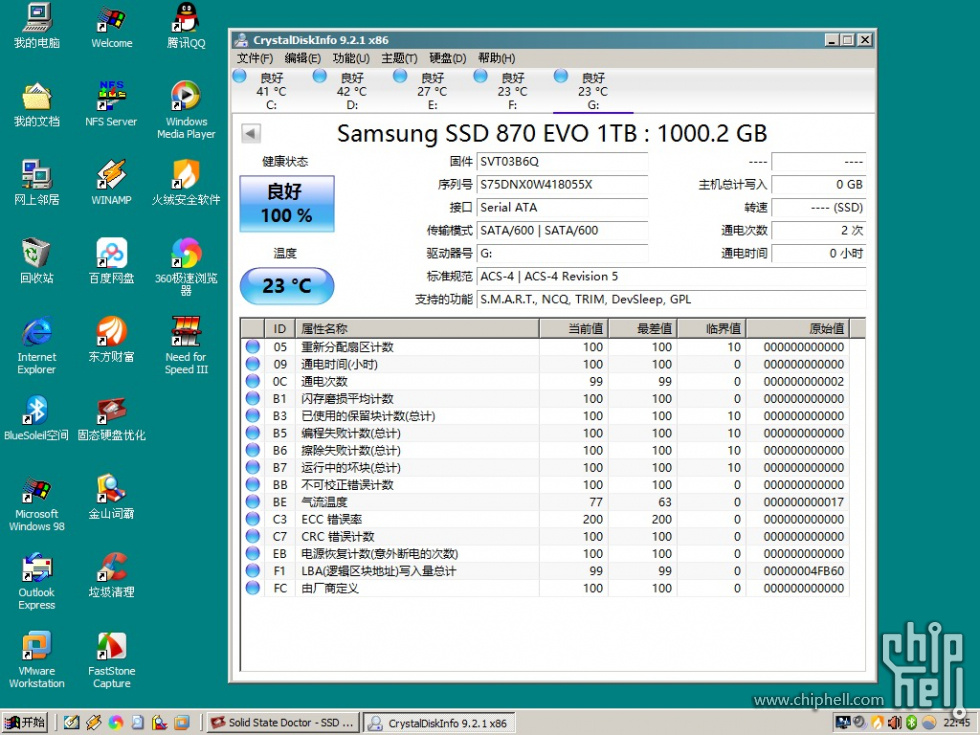Click the 良好 100 % health status button
Image resolution: width=980 pixels, height=735 pixels.
pos(287,204)
